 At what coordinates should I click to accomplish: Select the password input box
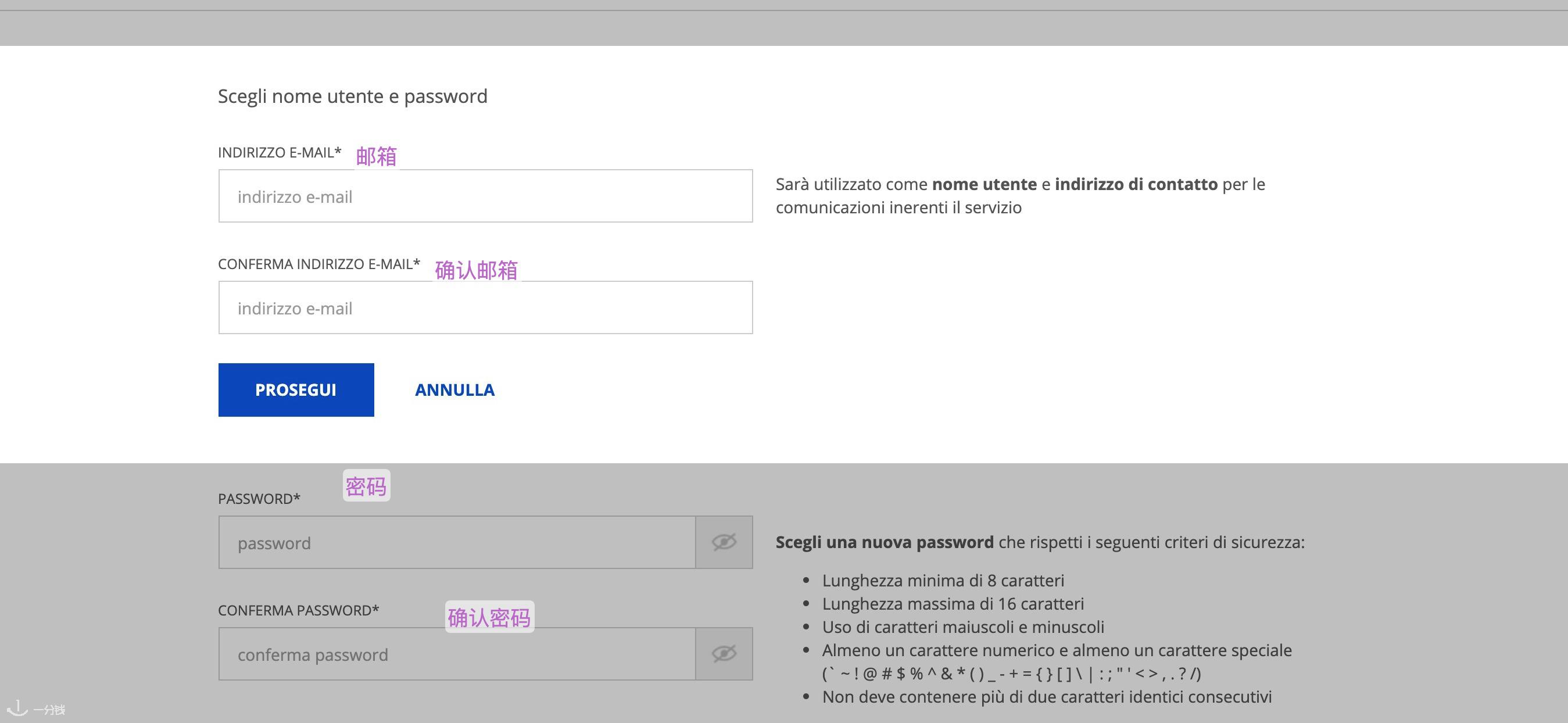point(457,542)
